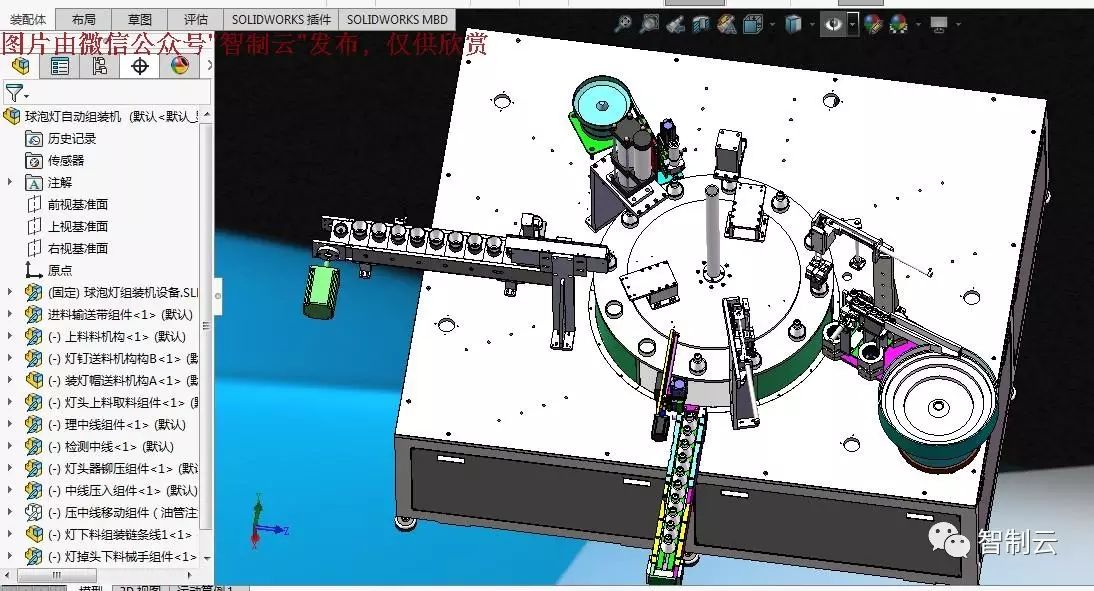Click the Display Style icon
This screenshot has width=1094, height=591.
(793, 24)
